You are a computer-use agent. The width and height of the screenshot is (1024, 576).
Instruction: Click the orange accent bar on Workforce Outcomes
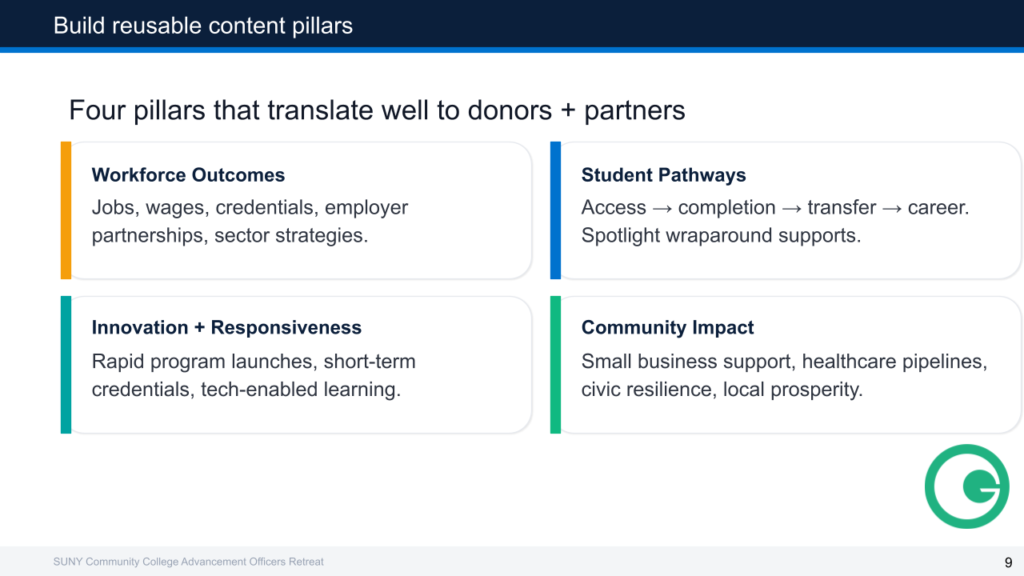(x=66, y=210)
